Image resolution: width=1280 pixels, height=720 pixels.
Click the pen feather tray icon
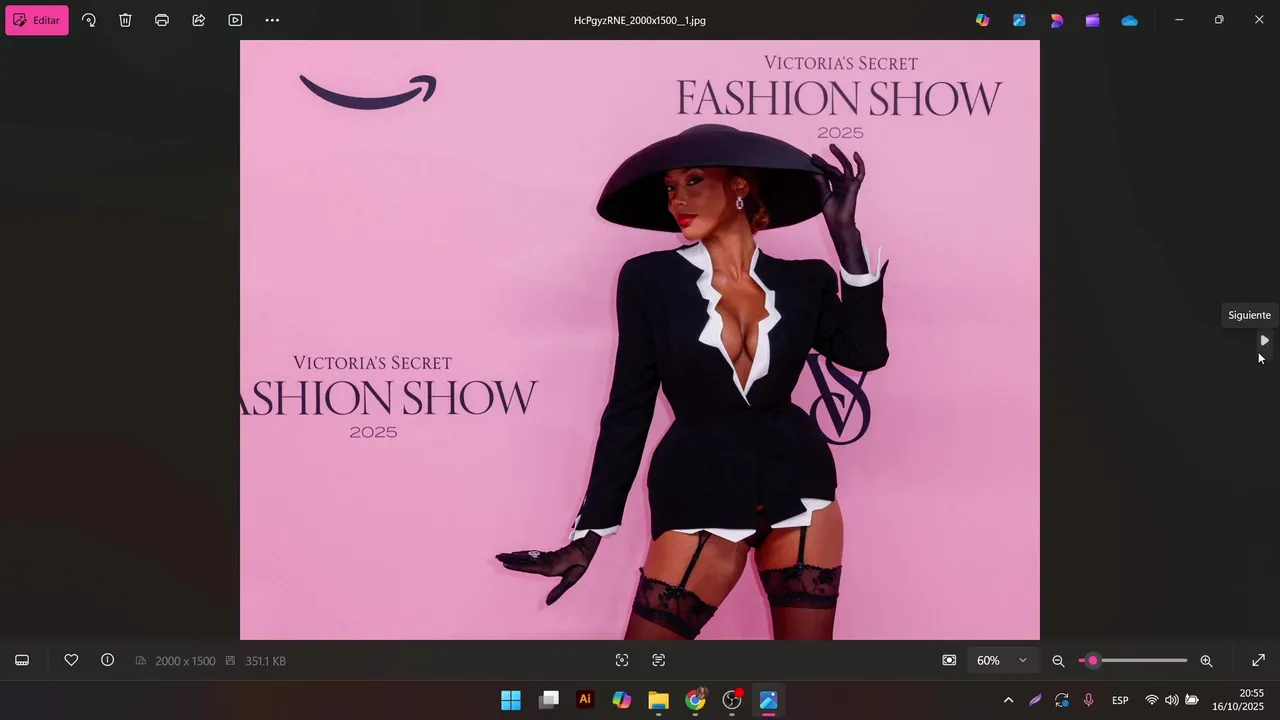(x=1035, y=700)
